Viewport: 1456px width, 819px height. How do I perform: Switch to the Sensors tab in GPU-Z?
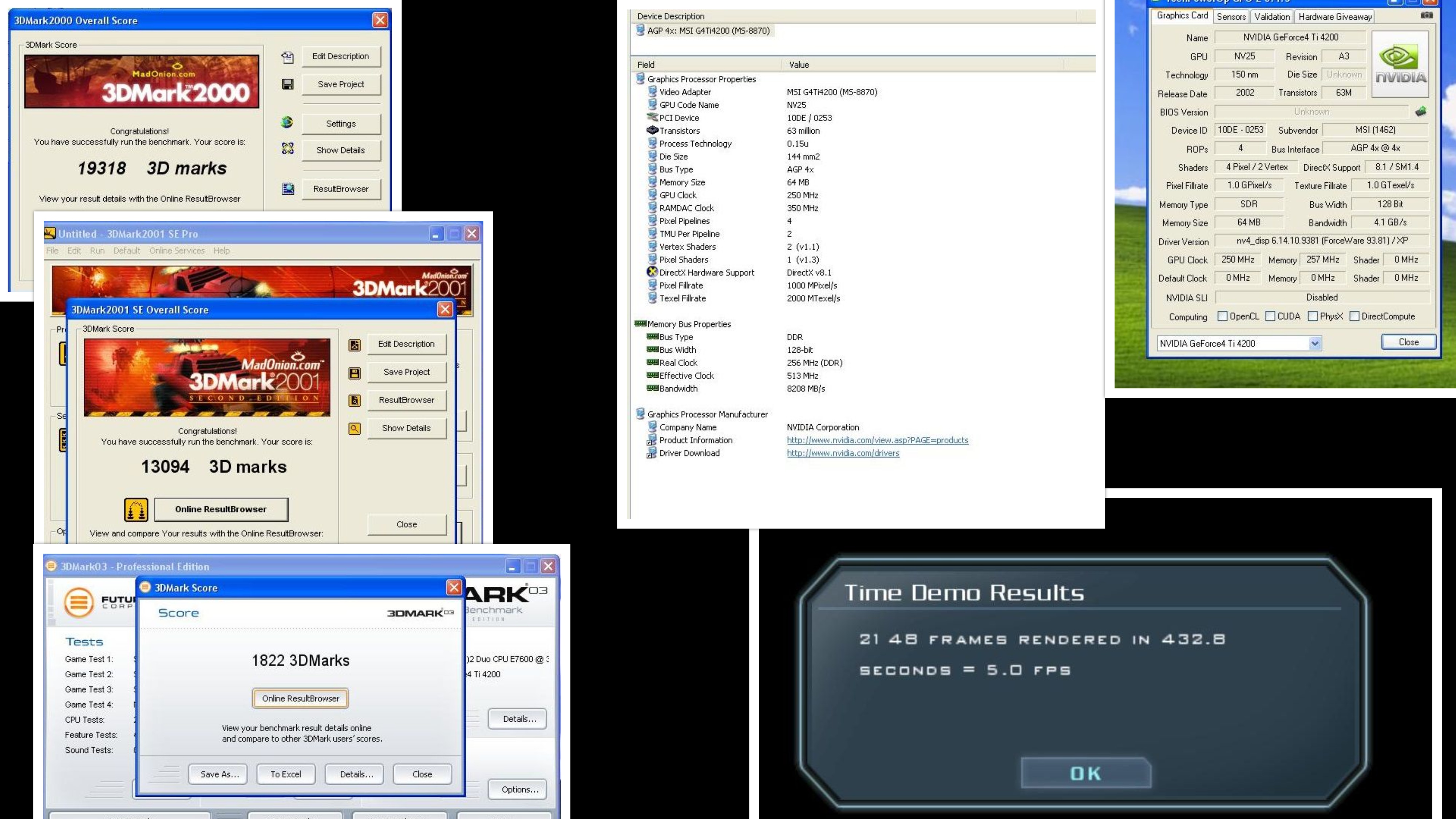[x=1231, y=16]
